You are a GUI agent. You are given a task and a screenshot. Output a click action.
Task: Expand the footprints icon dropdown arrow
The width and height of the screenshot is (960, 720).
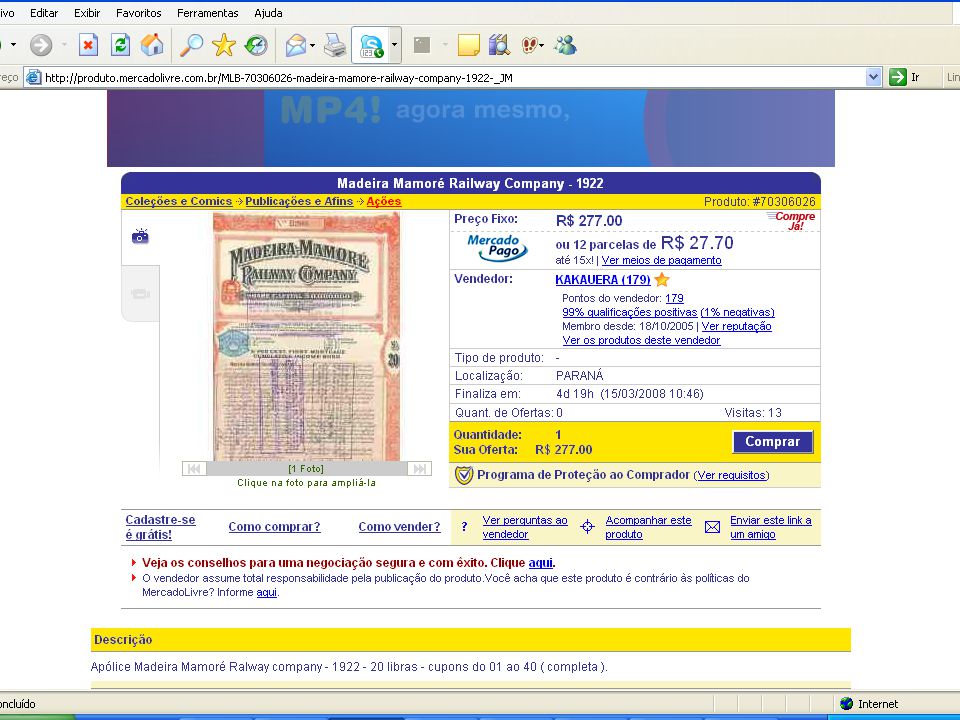(542, 45)
